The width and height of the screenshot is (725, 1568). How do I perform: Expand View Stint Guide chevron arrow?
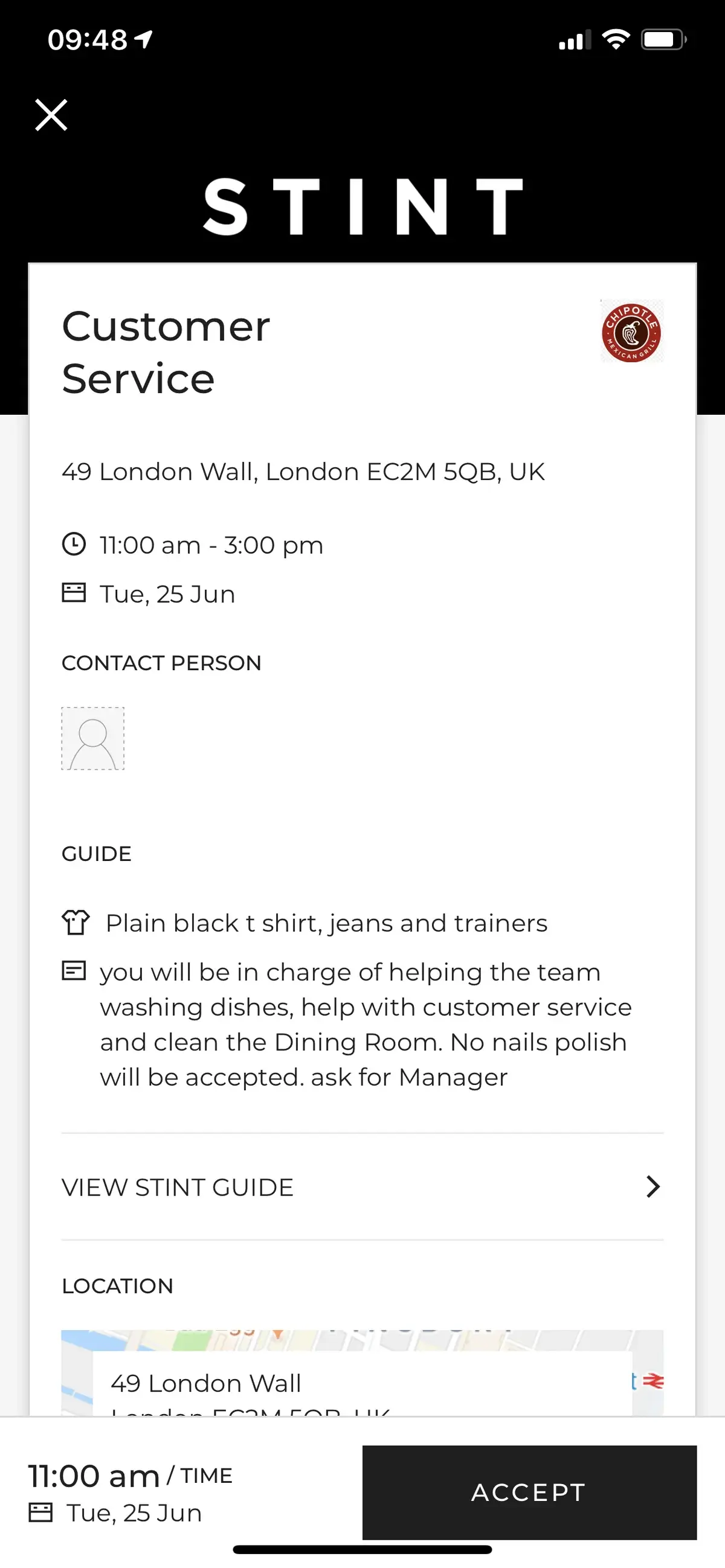click(653, 1186)
